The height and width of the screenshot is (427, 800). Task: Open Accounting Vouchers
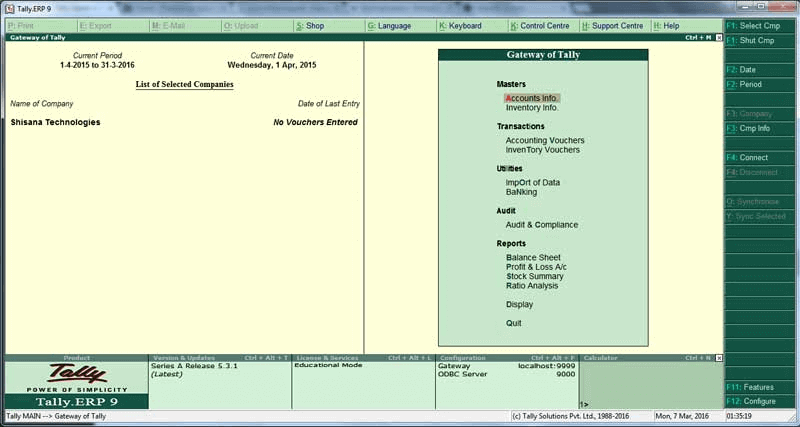point(545,140)
